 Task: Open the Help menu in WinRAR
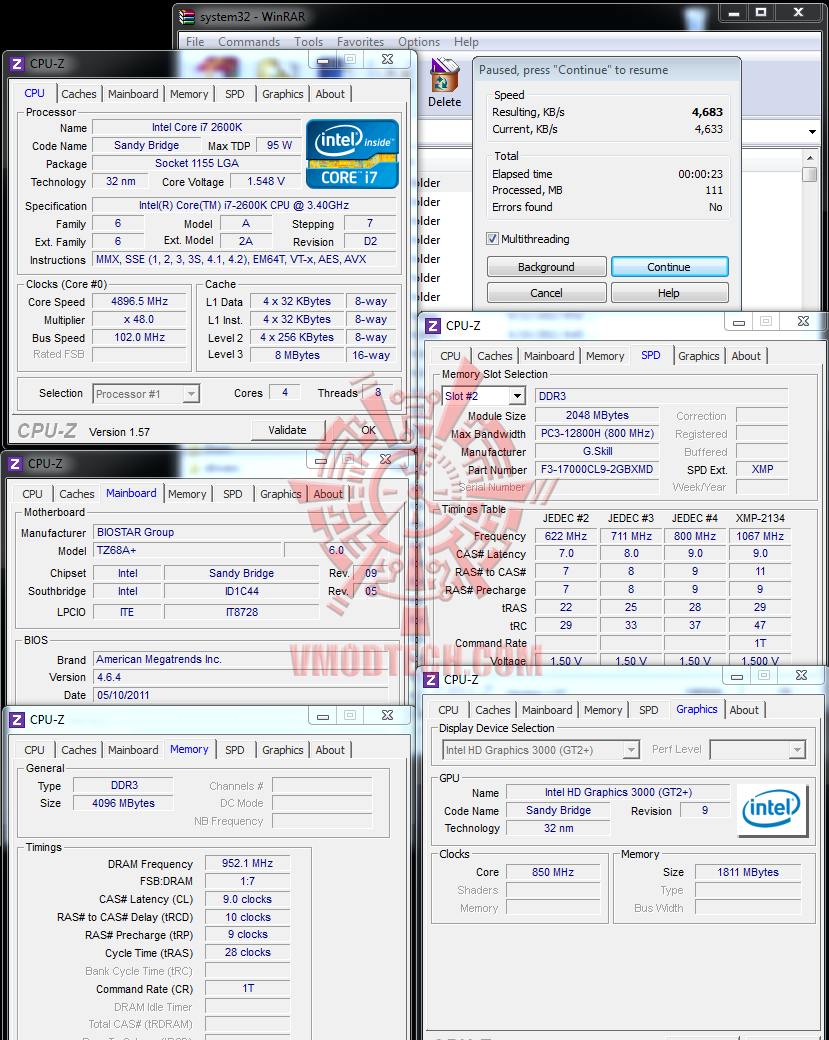(x=466, y=42)
